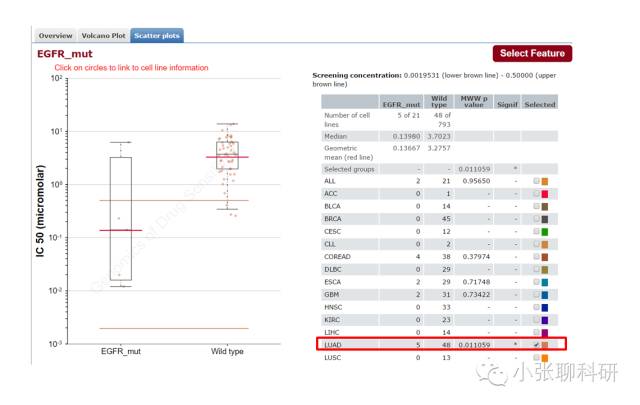Select the LUAD row label
Screen dimensions: 640x405
(333, 345)
